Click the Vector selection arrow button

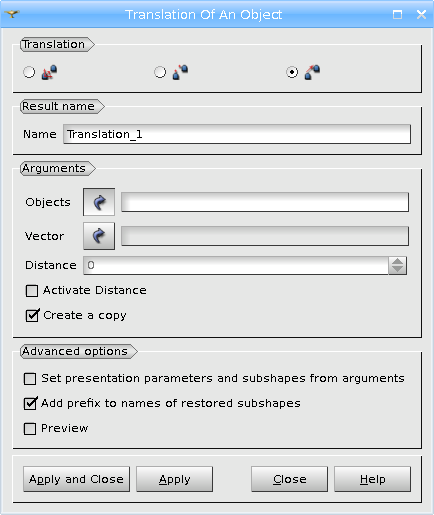coord(99,236)
